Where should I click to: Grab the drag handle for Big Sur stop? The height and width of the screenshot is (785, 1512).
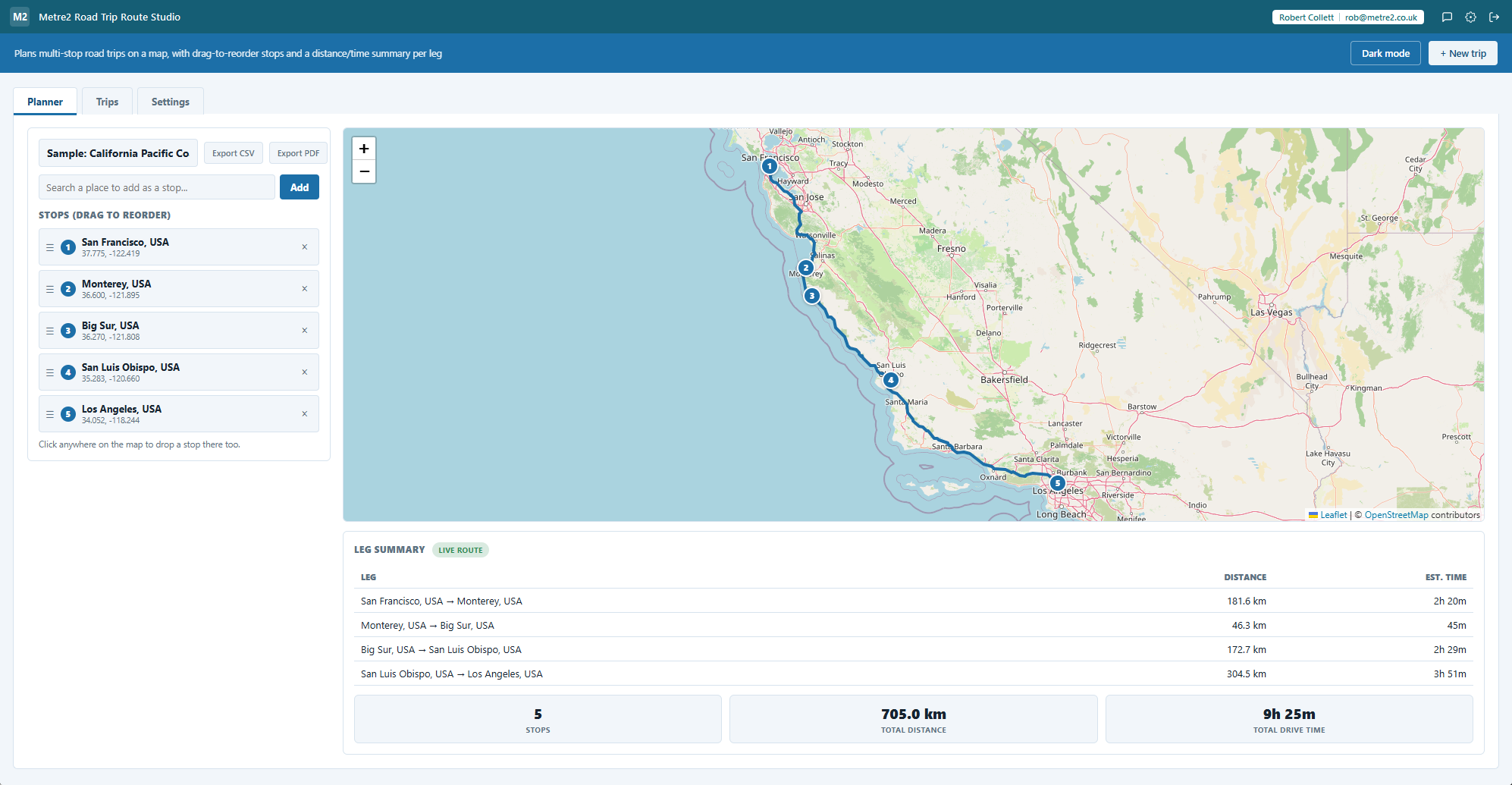pyautogui.click(x=50, y=331)
